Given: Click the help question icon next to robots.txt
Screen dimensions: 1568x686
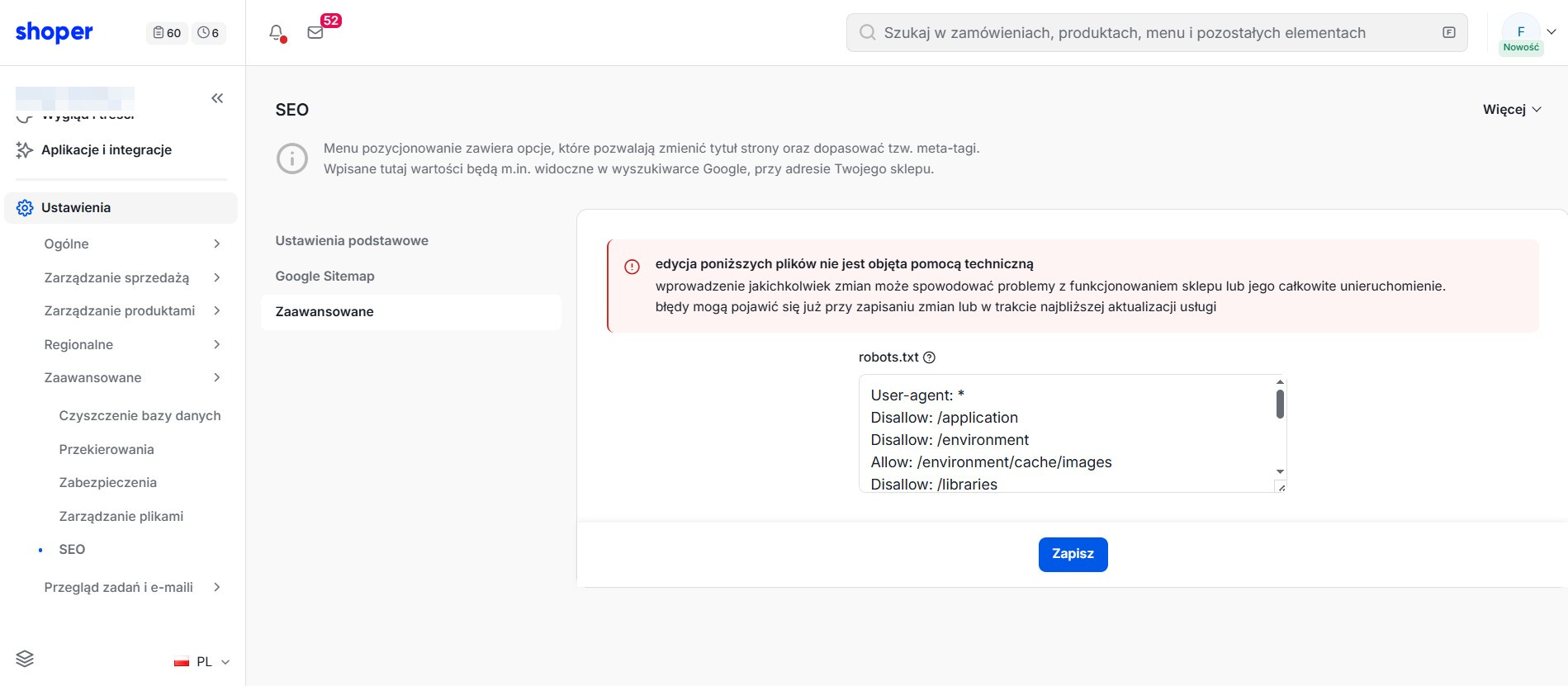Looking at the screenshot, I should coord(929,357).
